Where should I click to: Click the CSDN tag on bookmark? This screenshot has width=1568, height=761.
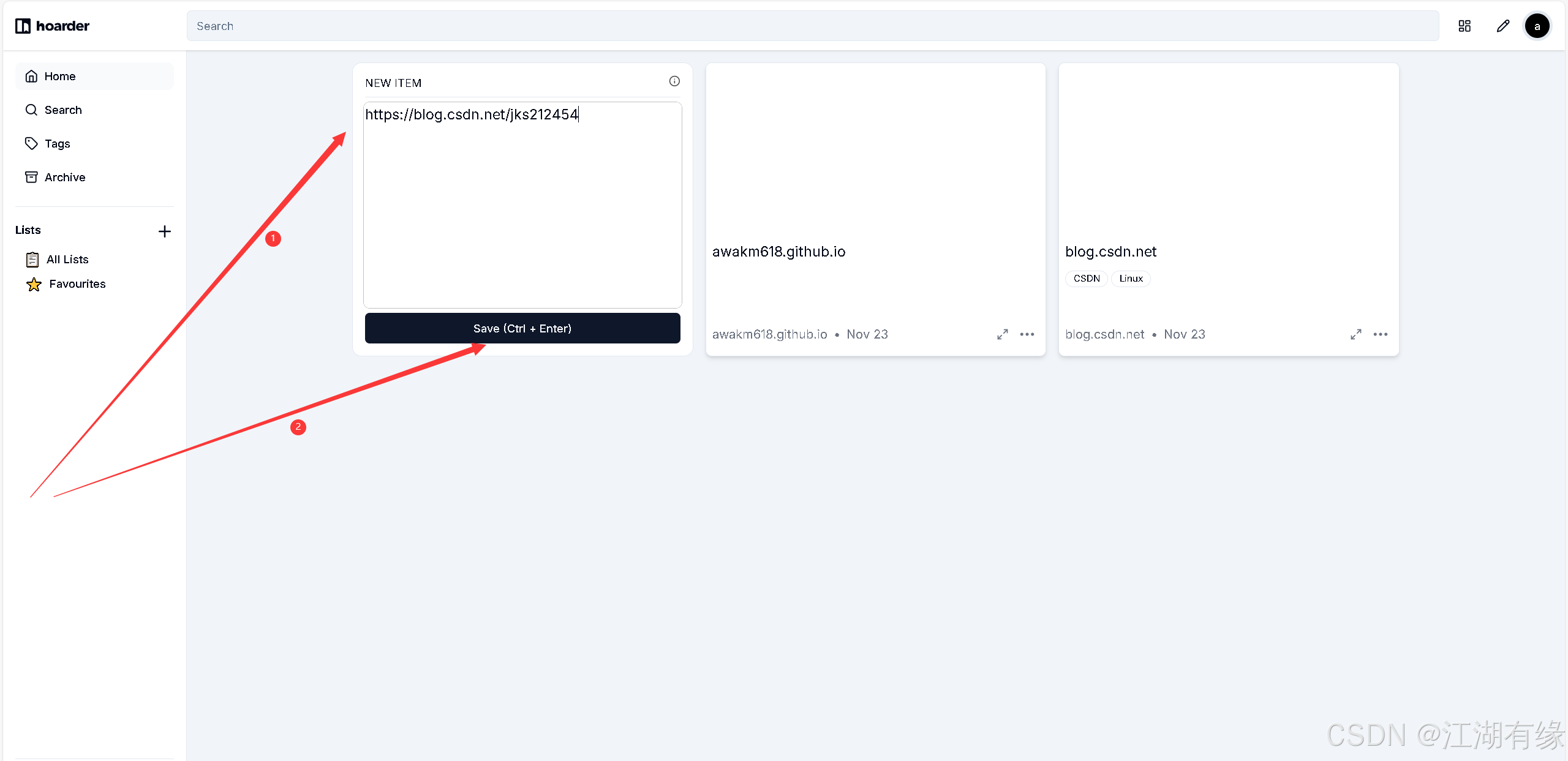(x=1087, y=279)
